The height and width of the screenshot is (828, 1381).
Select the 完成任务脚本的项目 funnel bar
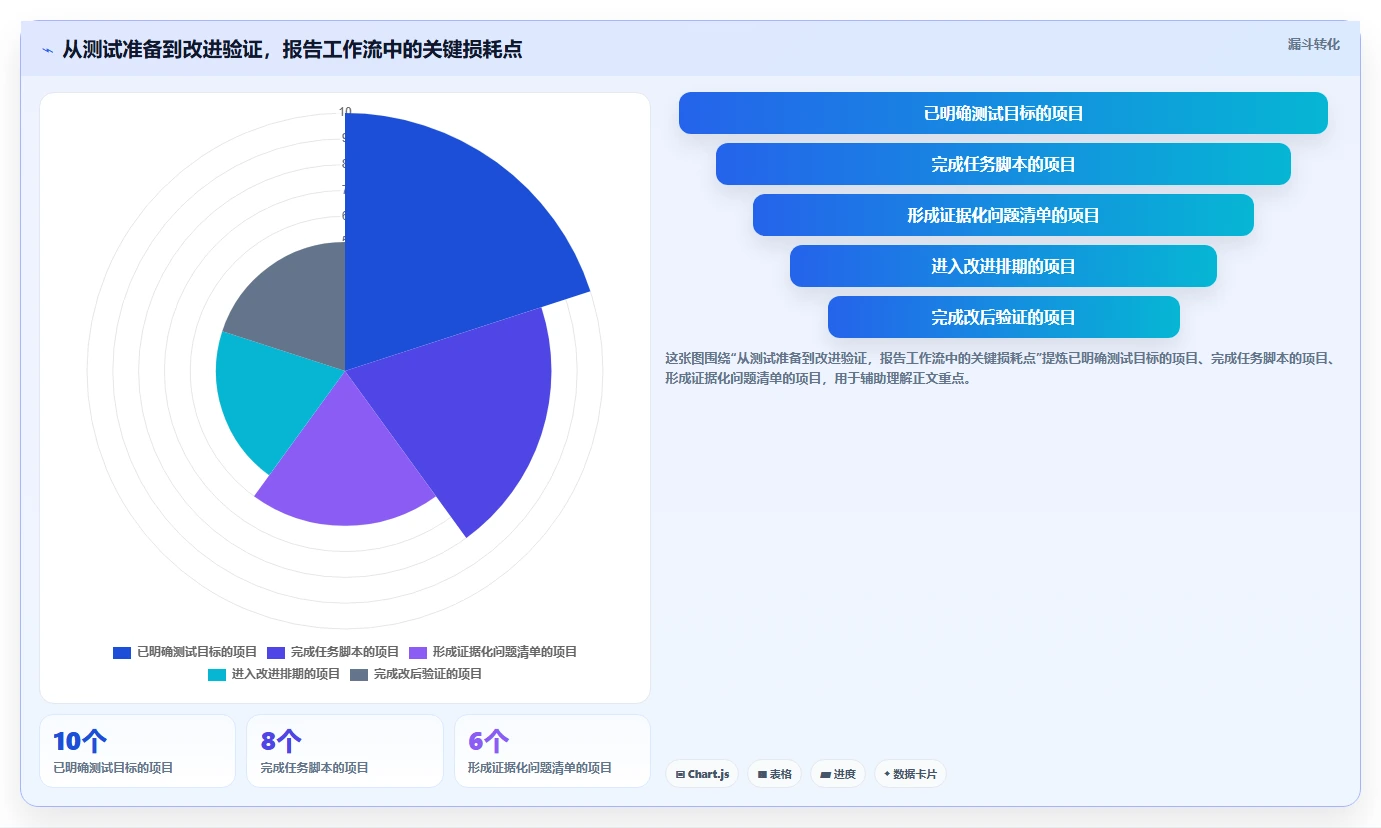(x=1003, y=164)
